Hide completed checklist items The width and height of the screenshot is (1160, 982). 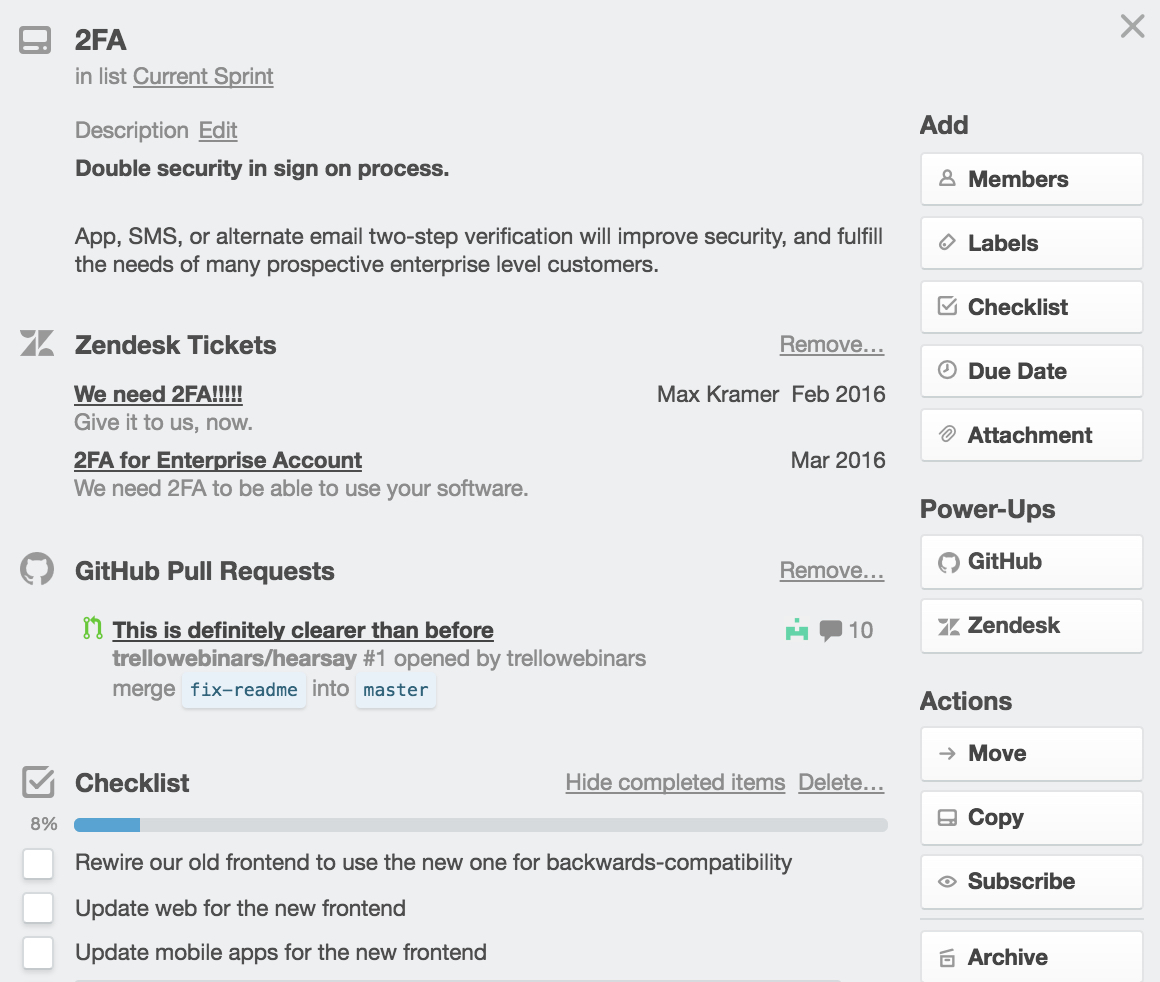tap(675, 782)
